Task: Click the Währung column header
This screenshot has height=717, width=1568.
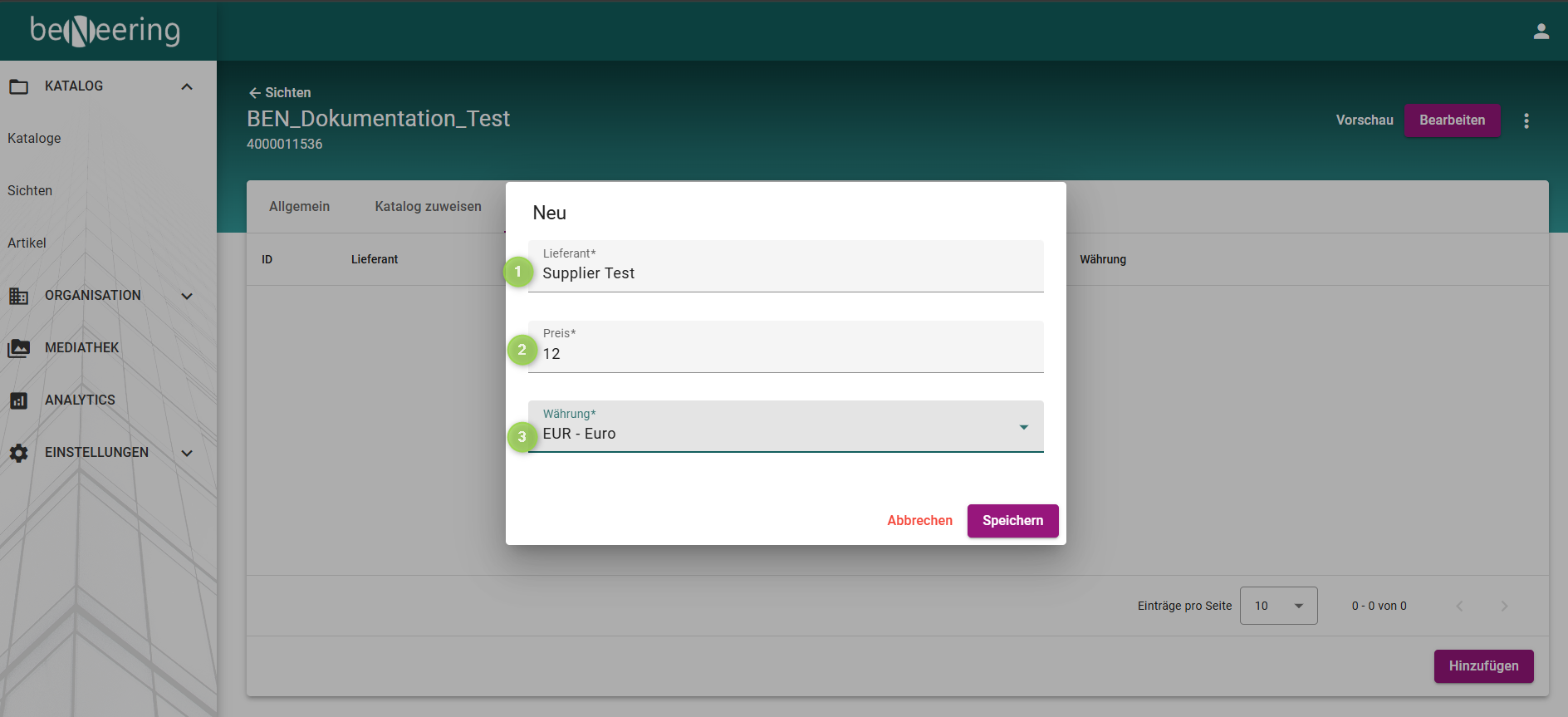Action: [1103, 260]
